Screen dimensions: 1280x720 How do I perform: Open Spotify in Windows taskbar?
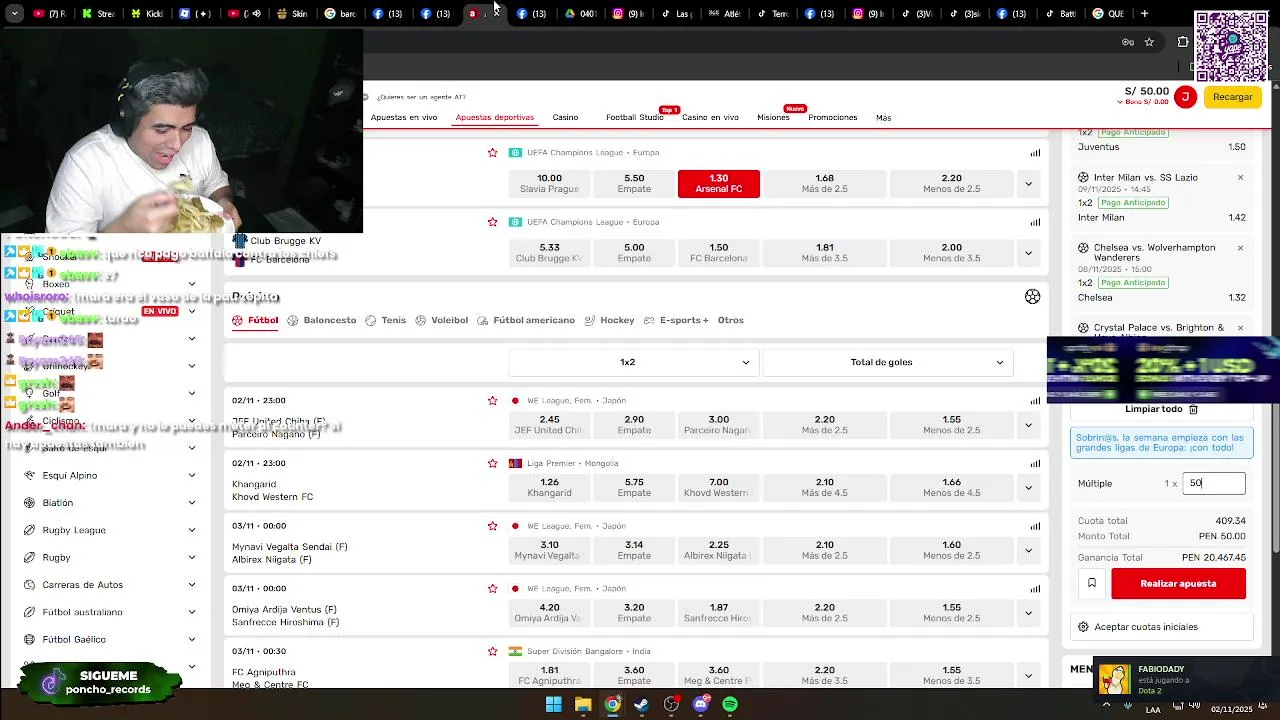click(x=730, y=705)
